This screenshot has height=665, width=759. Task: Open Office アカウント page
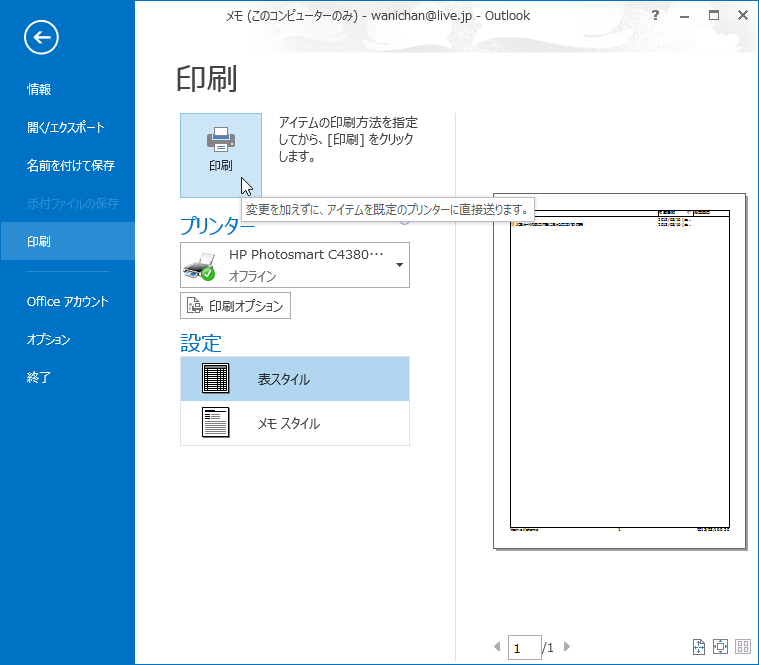click(67, 302)
